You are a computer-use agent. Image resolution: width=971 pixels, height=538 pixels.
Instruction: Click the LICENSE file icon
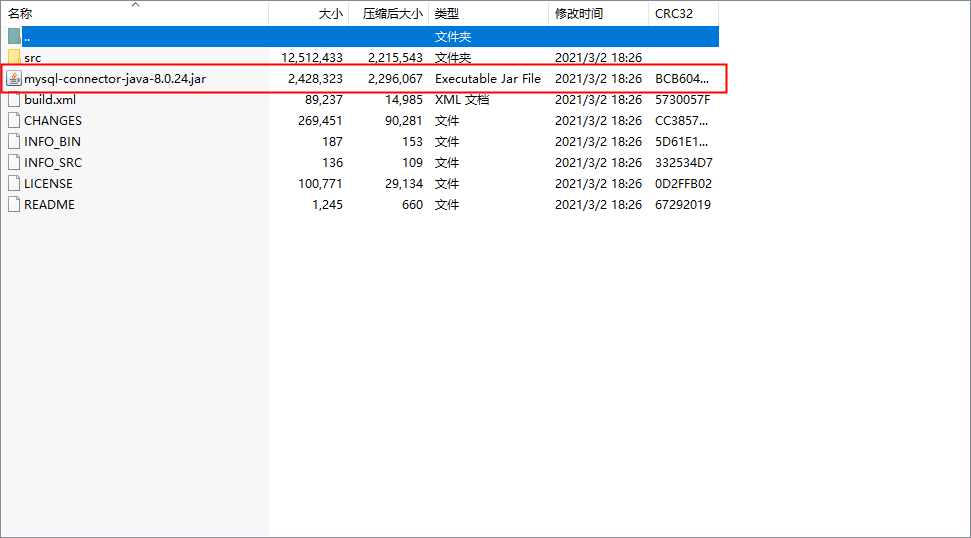14,184
